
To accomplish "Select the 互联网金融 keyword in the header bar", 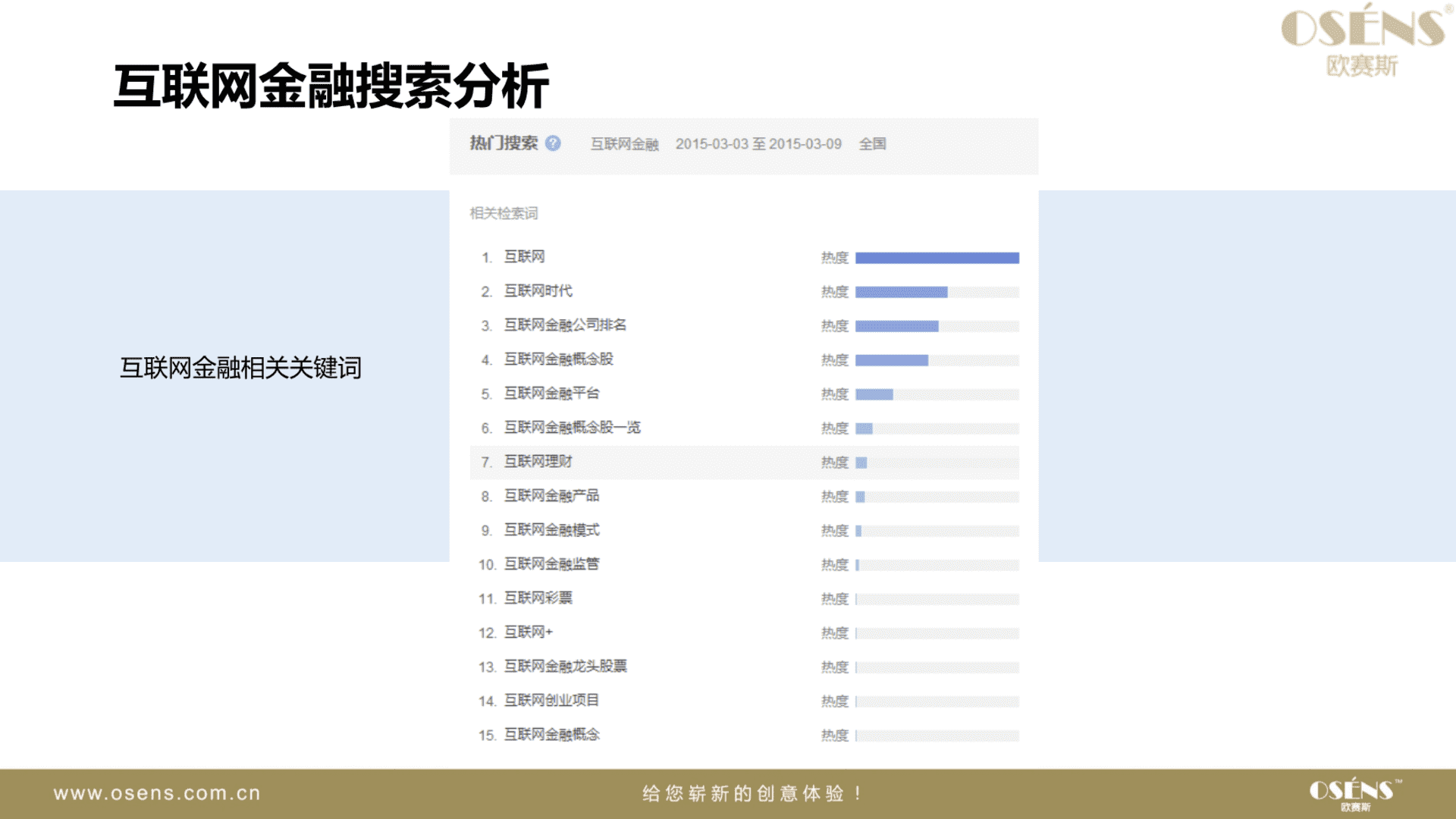I will coord(624,144).
